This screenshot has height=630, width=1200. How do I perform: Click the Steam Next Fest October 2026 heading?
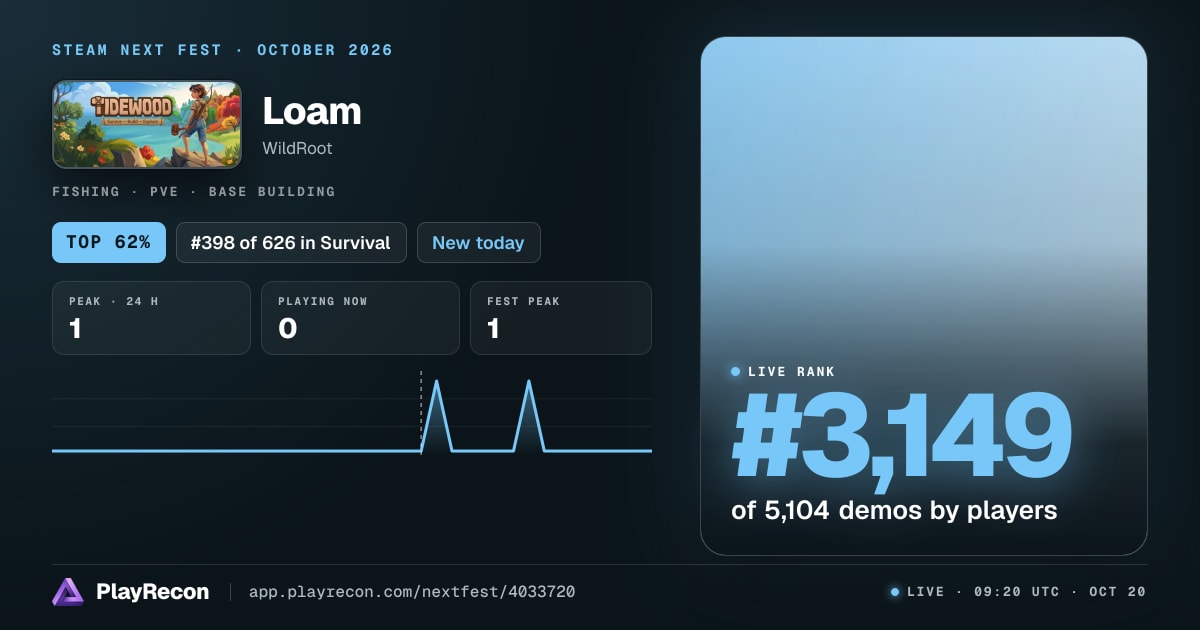click(x=222, y=50)
